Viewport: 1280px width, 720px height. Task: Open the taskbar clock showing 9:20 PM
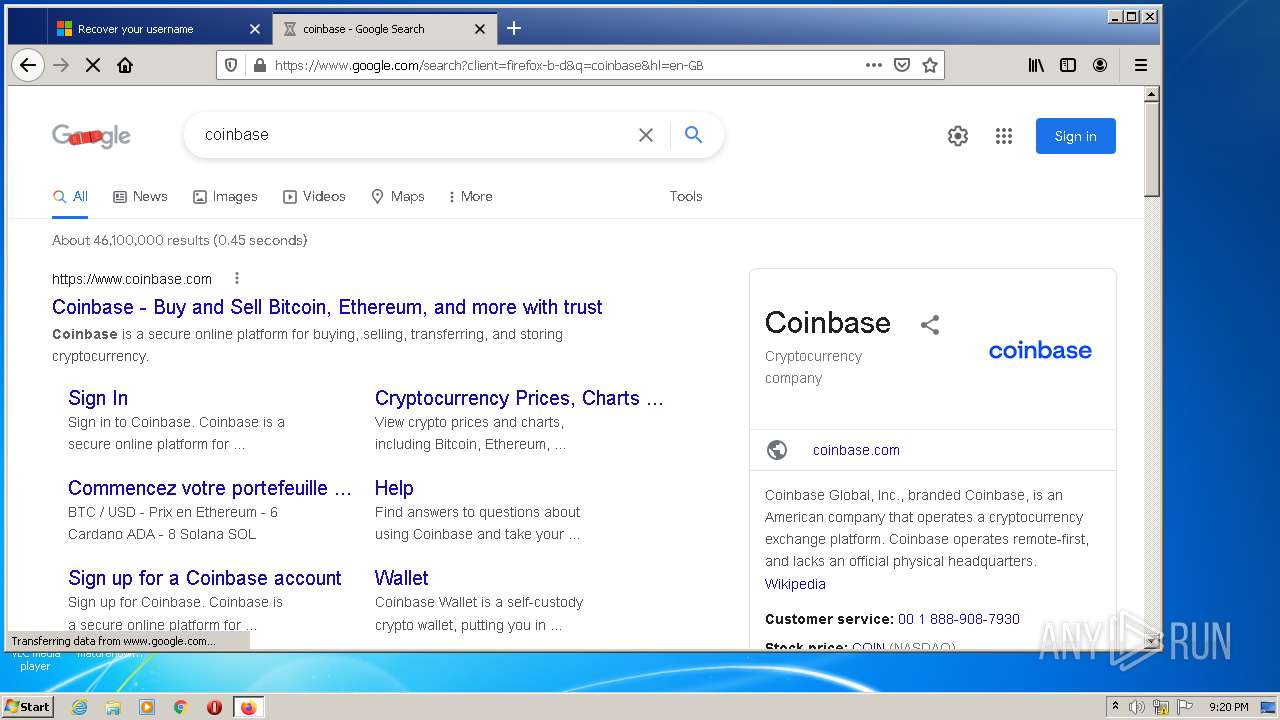(1228, 707)
